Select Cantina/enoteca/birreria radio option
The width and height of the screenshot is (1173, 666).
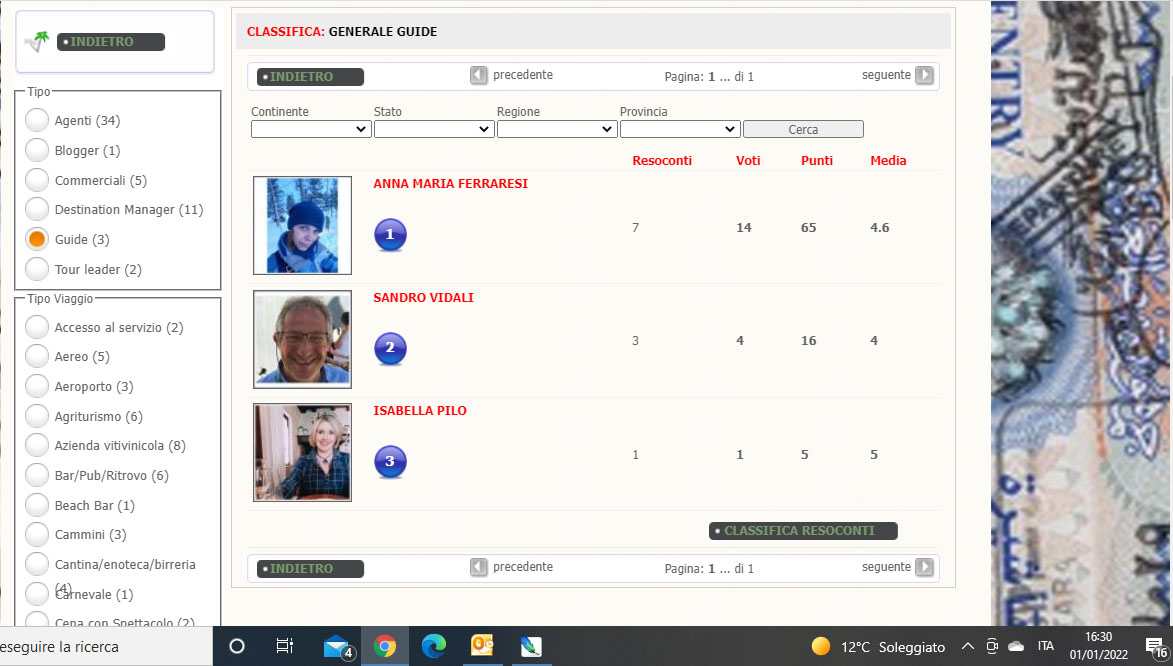click(37, 564)
